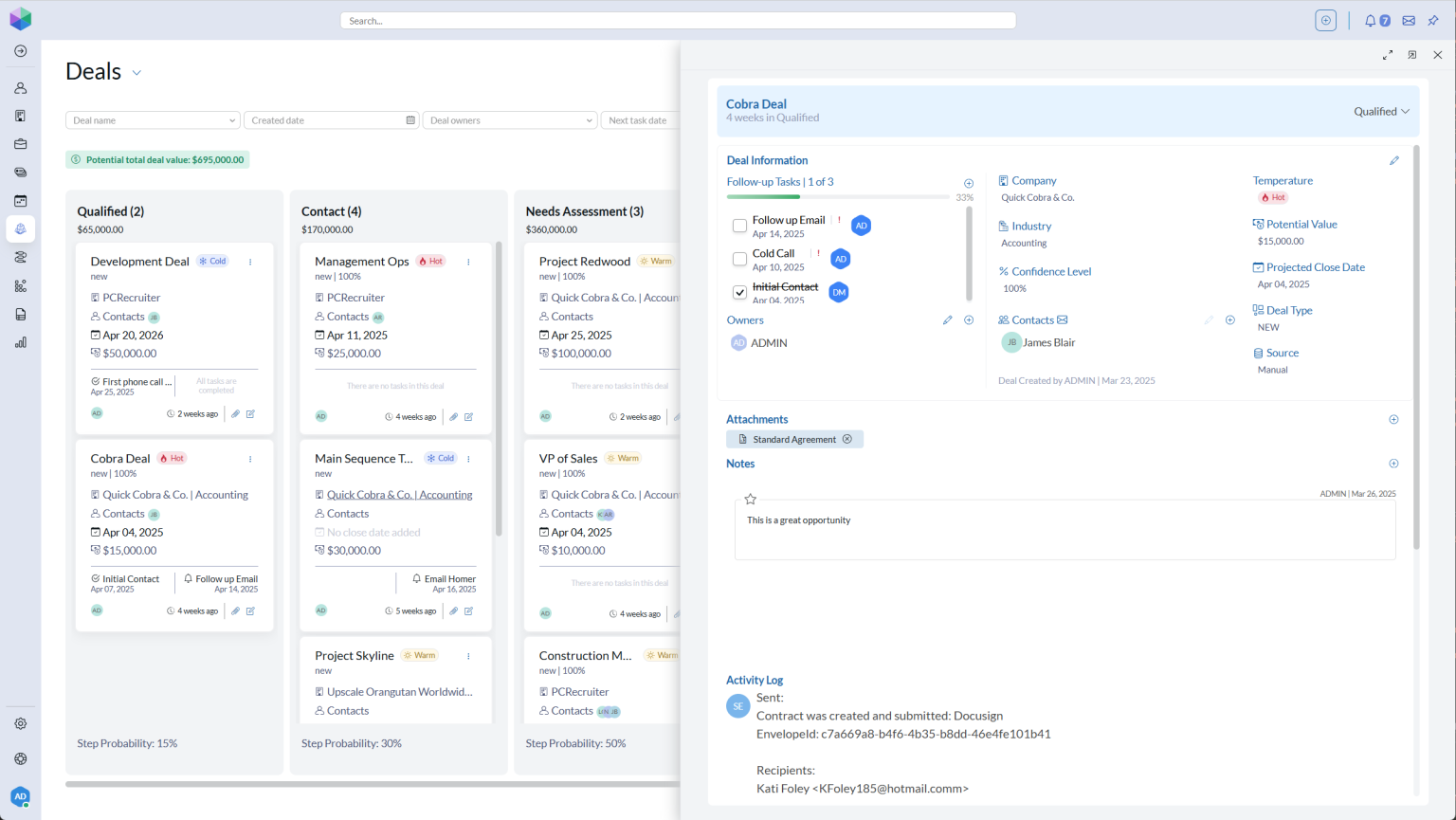Click the Analytics chart icon in sidebar
The image size is (1456, 820).
click(20, 342)
